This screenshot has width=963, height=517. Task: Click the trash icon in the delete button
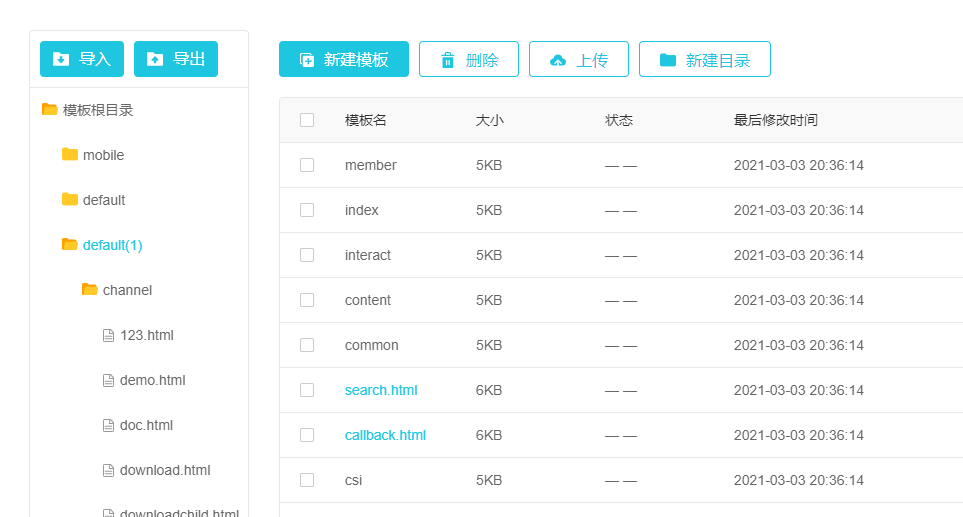(x=448, y=60)
